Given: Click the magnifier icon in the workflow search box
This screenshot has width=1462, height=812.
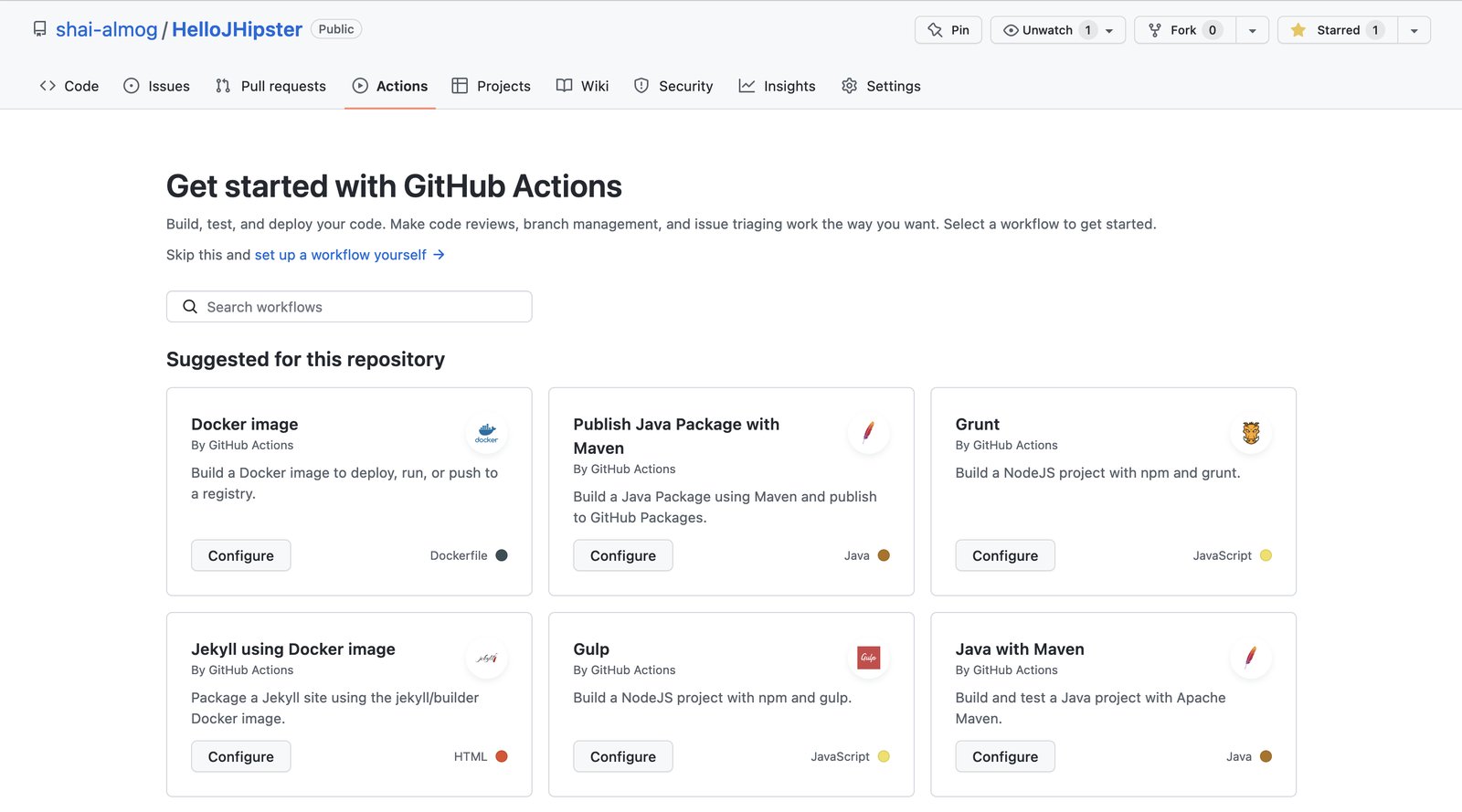Looking at the screenshot, I should click(190, 307).
